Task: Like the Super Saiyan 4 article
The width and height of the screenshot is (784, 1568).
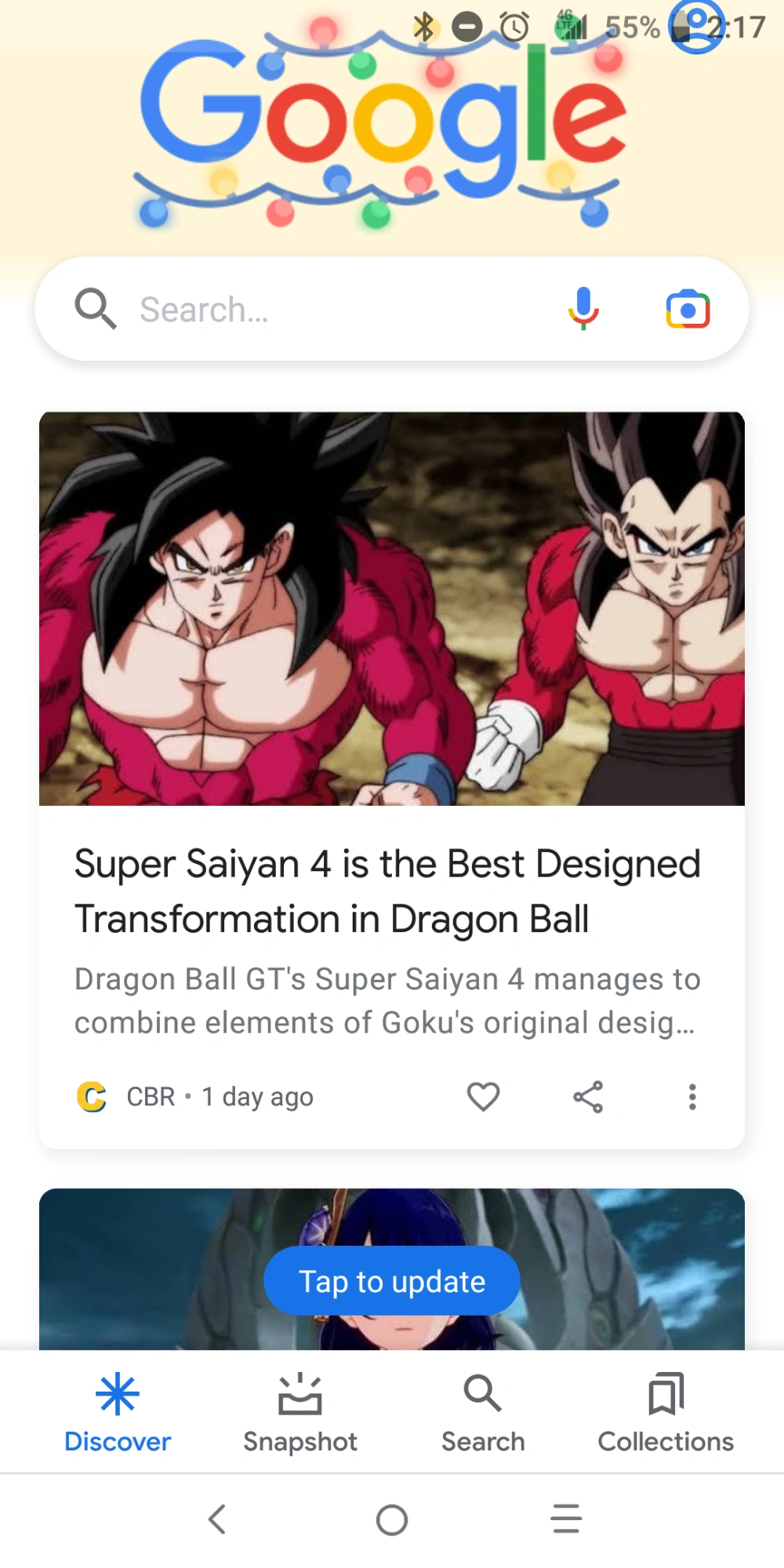Action: tap(483, 1097)
